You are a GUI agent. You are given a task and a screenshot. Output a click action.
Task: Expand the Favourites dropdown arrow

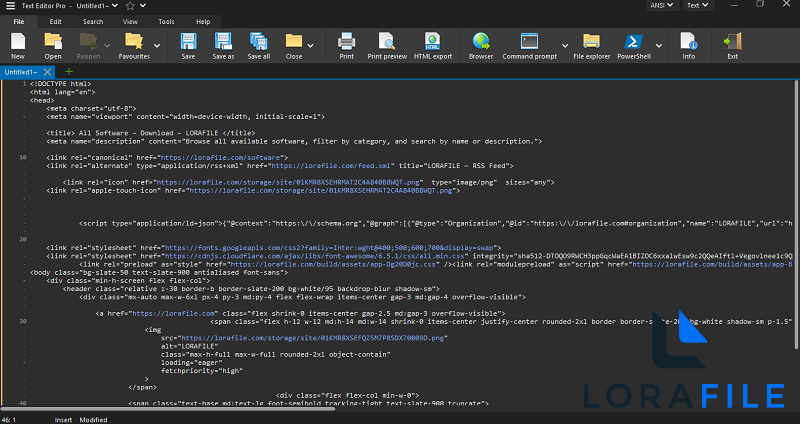[157, 45]
